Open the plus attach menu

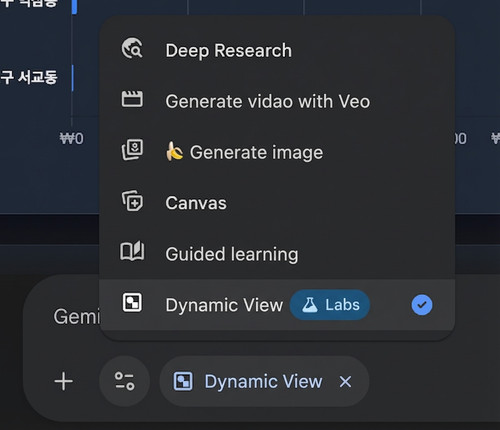coord(63,381)
